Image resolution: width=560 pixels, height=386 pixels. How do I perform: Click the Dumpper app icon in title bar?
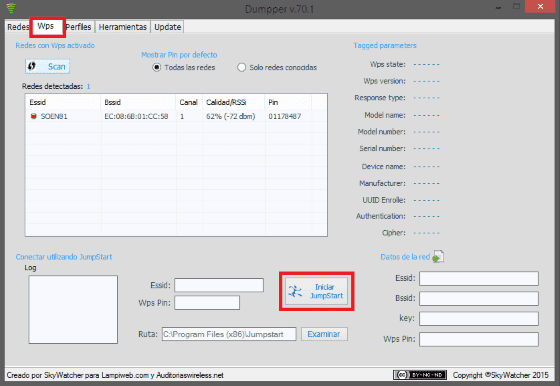[x=11, y=7]
